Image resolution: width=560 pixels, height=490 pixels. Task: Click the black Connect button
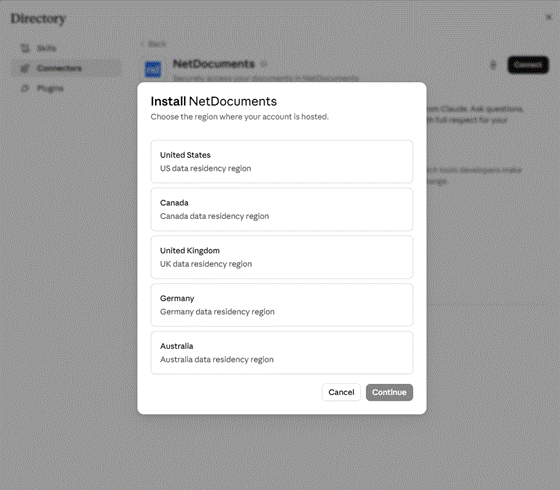click(528, 65)
